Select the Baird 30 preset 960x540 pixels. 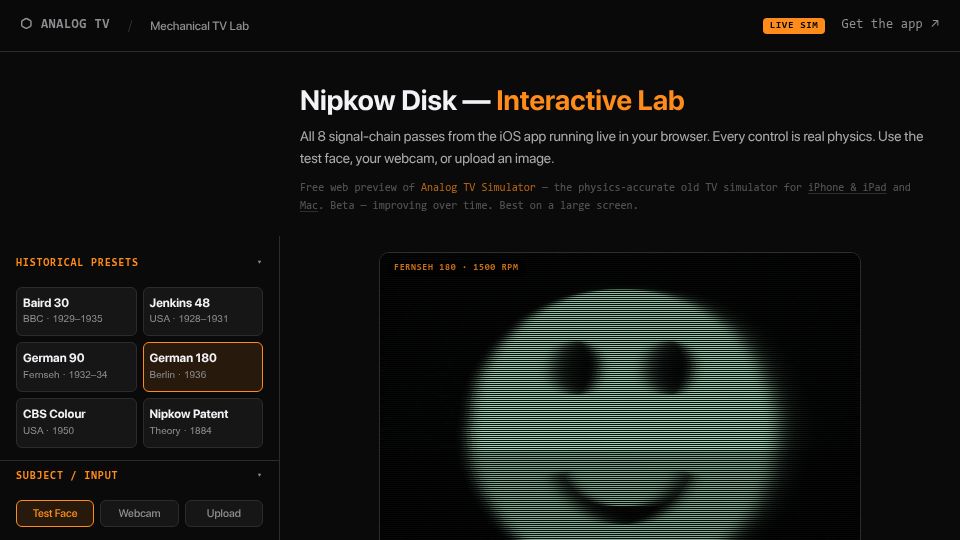click(77, 311)
